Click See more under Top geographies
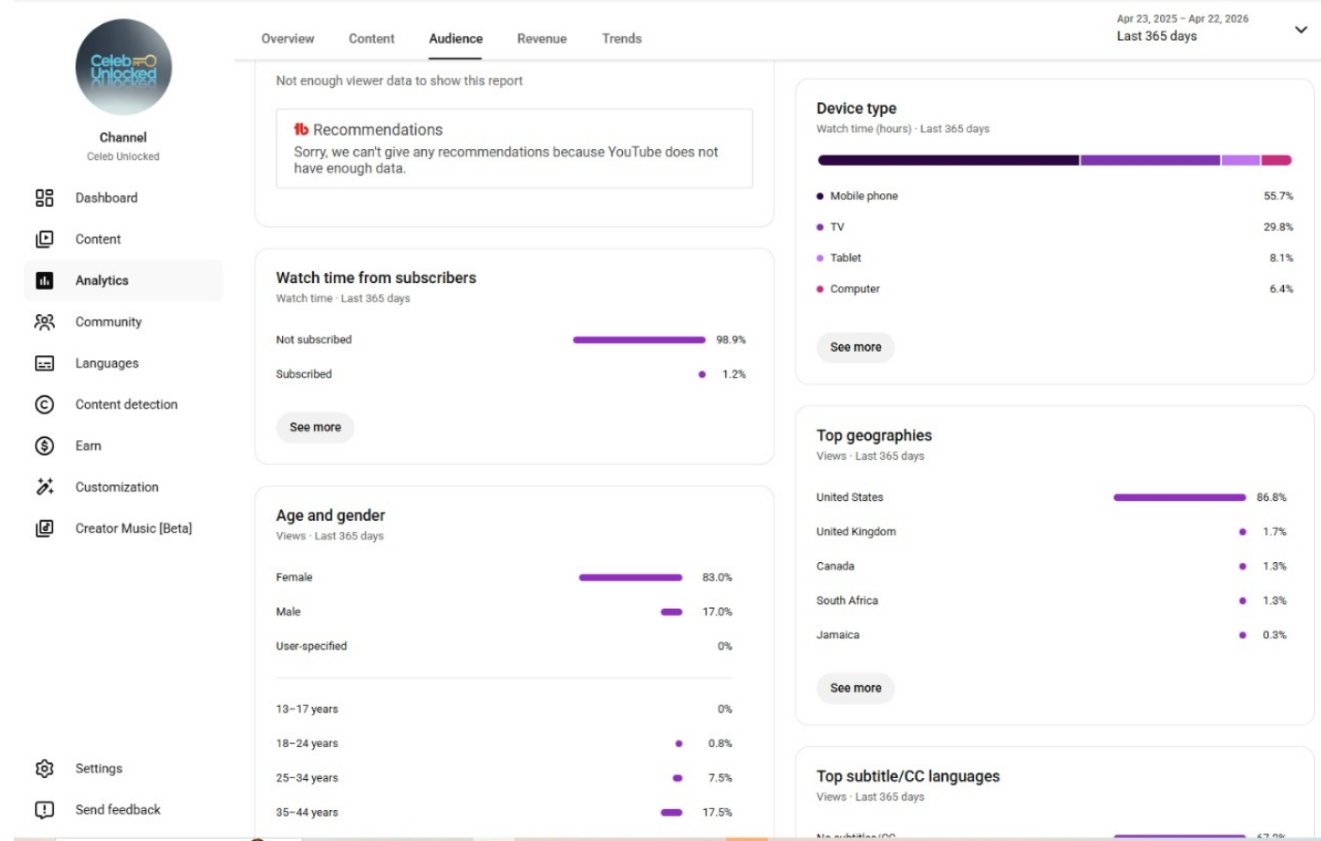Viewport: 1321px width, 841px height. coord(855,688)
